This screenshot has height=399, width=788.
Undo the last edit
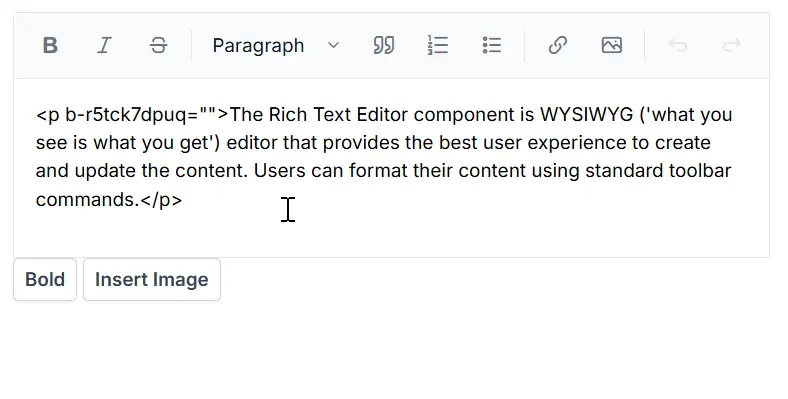click(678, 45)
